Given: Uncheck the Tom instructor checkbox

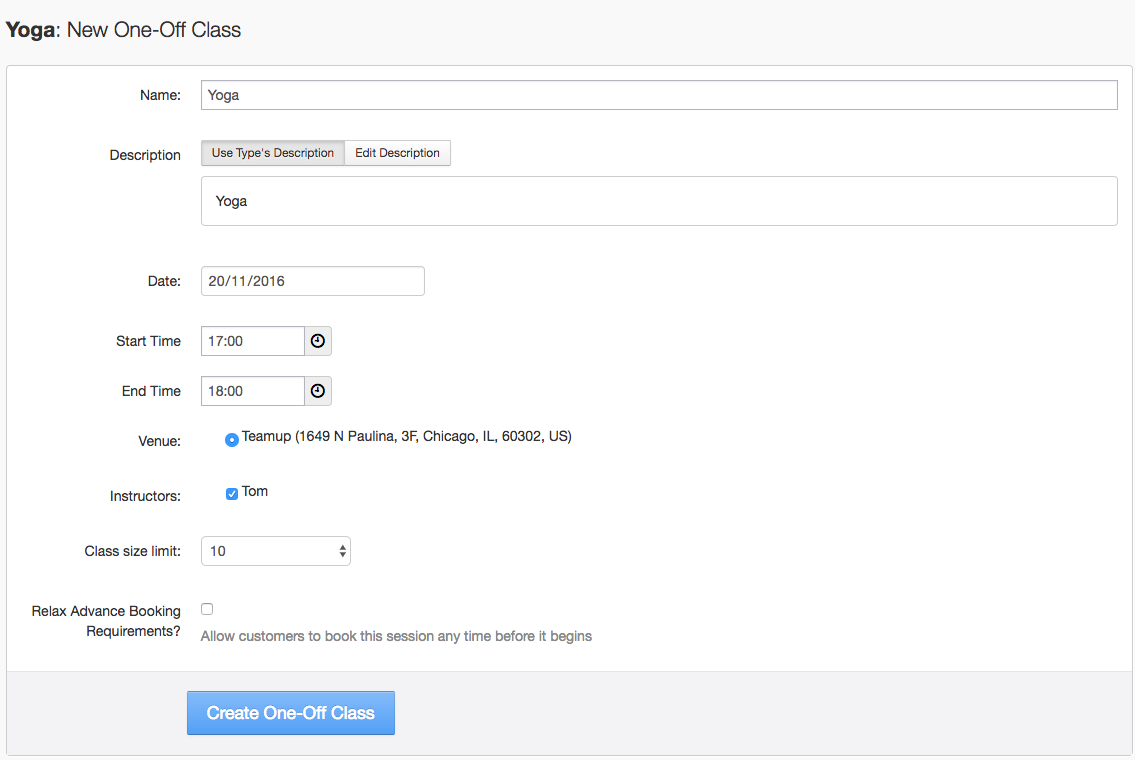Looking at the screenshot, I should tap(232, 493).
